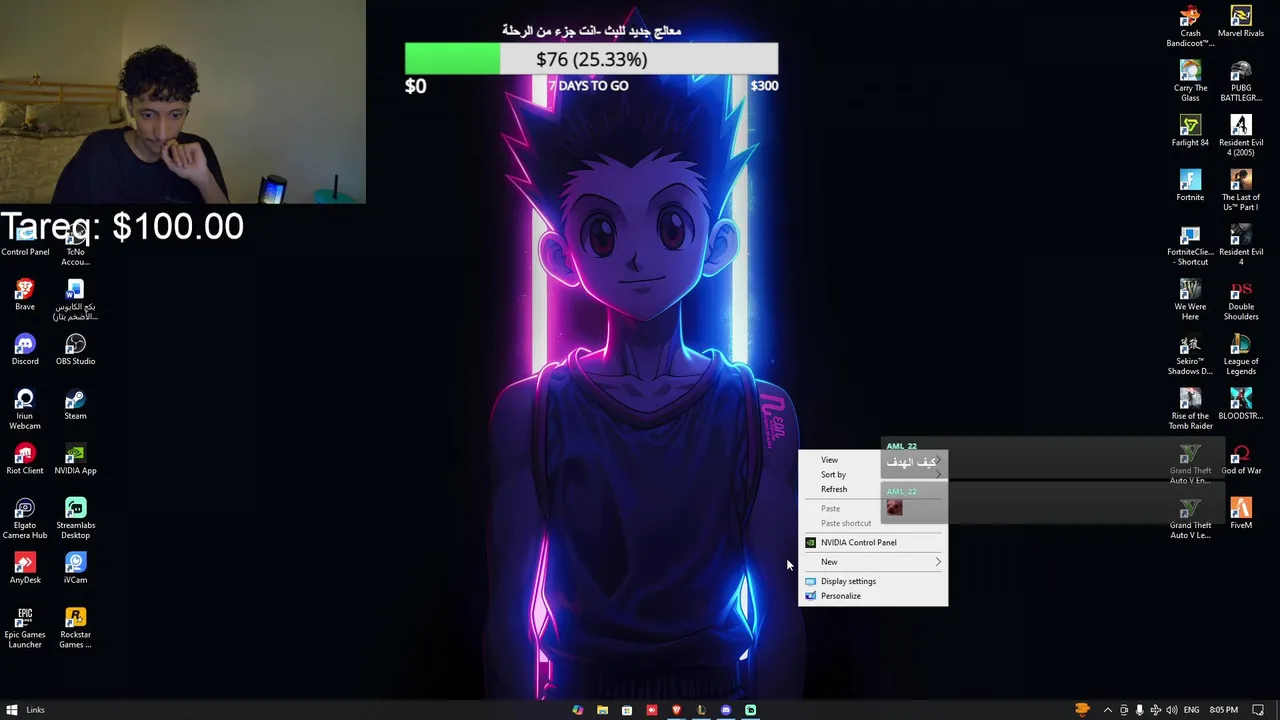
Task: Click the Links toolbar on taskbar
Action: click(x=36, y=710)
